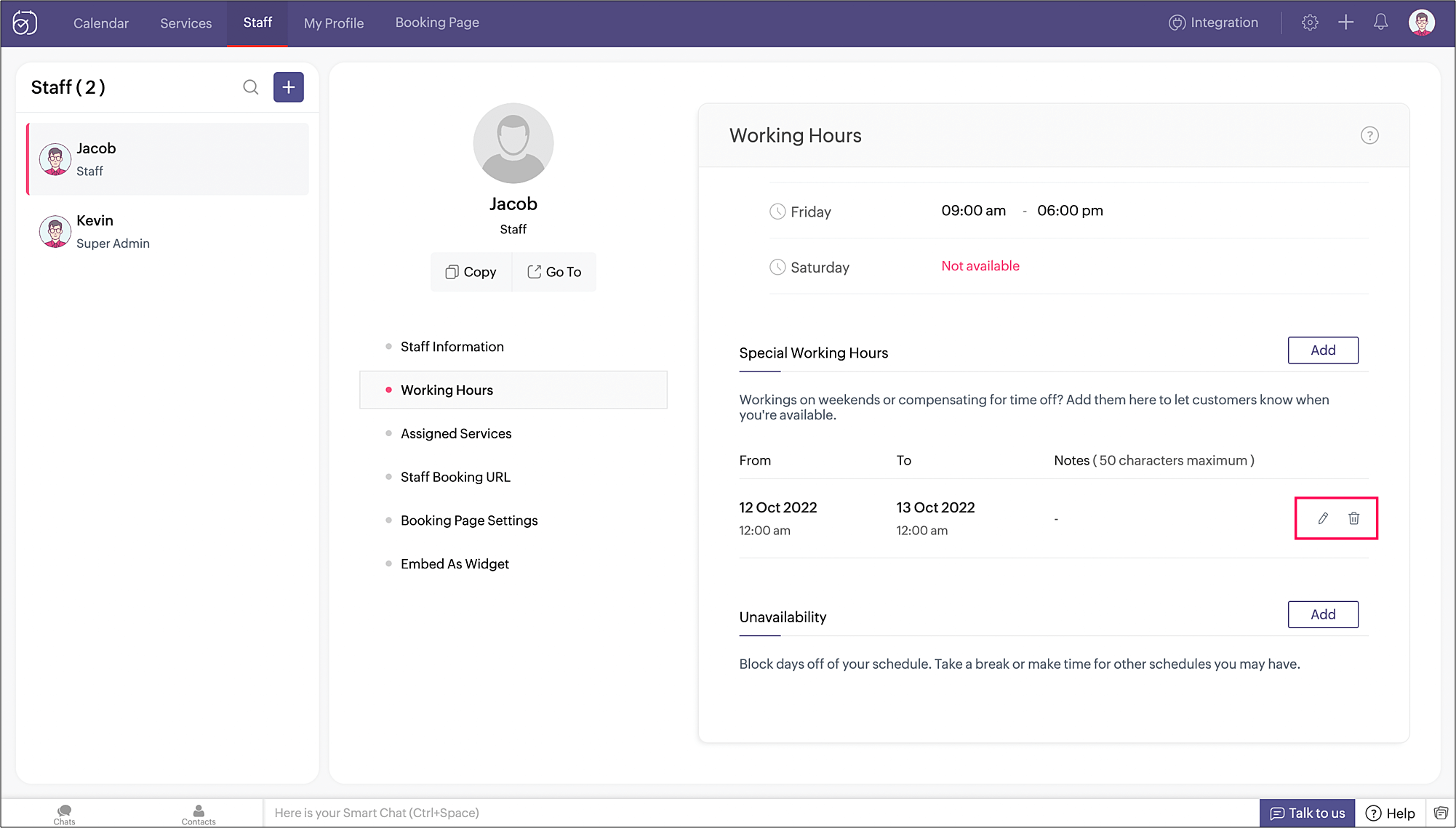Viewport: 1456px width, 828px height.
Task: Click the top bar plus icon
Action: coord(1345,23)
